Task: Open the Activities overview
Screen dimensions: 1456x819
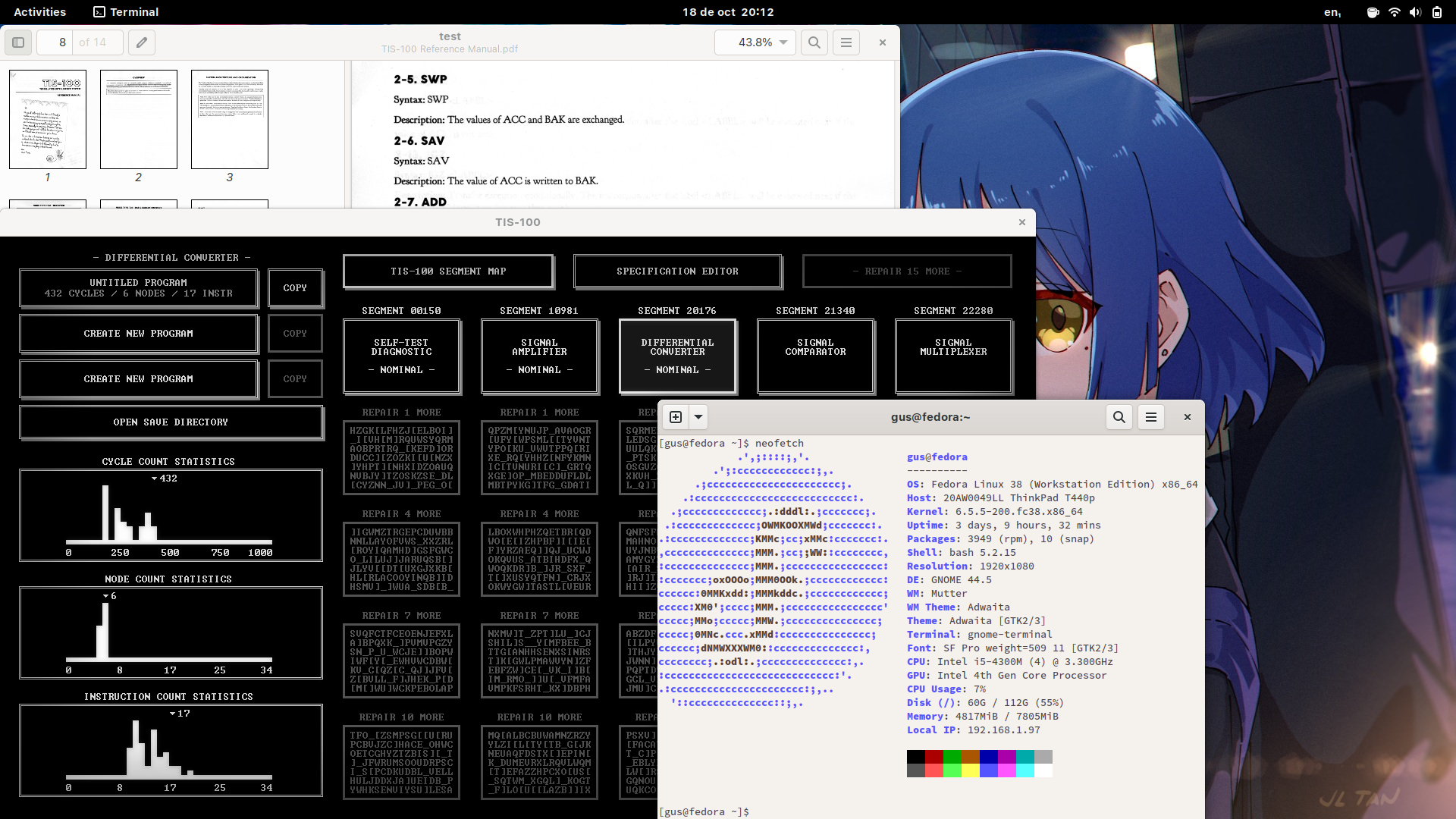Action: [39, 12]
